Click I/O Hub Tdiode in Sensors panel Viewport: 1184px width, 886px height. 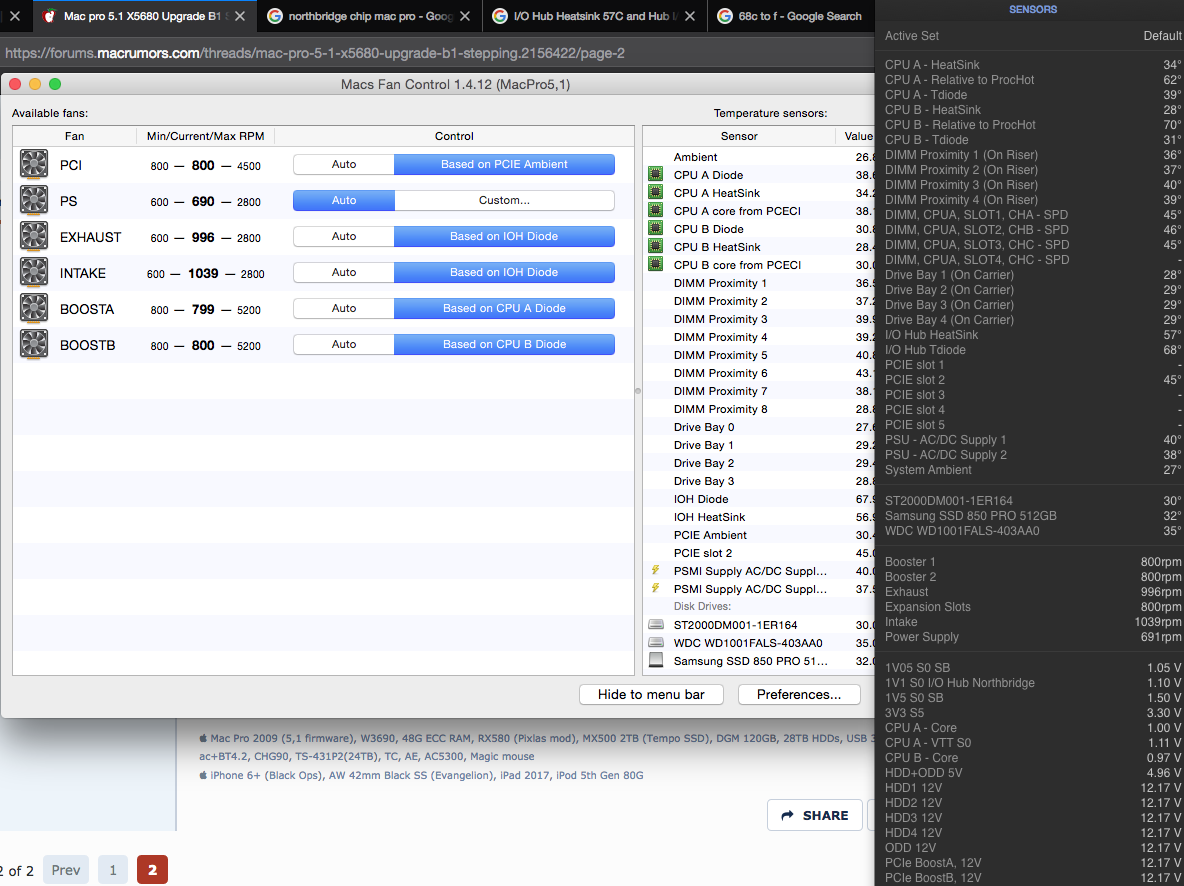tap(1032, 350)
